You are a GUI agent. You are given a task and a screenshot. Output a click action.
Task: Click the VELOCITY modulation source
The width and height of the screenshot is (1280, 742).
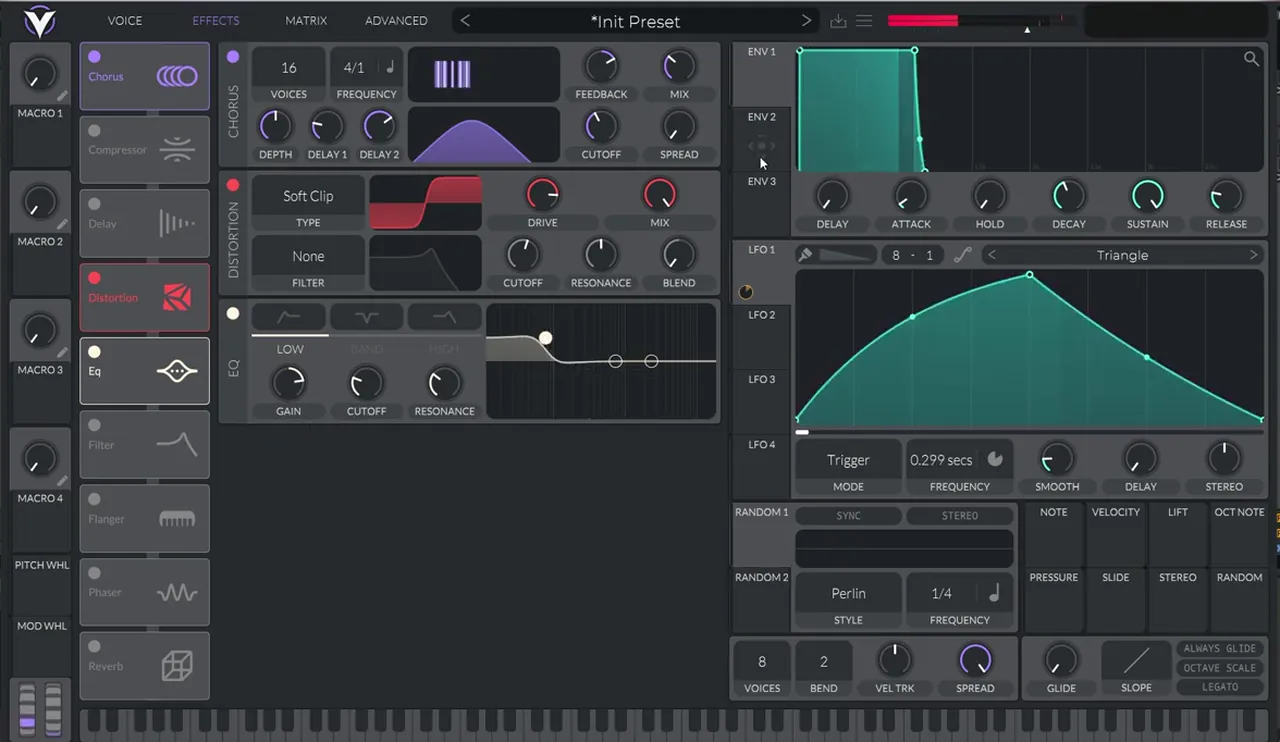pyautogui.click(x=1116, y=535)
